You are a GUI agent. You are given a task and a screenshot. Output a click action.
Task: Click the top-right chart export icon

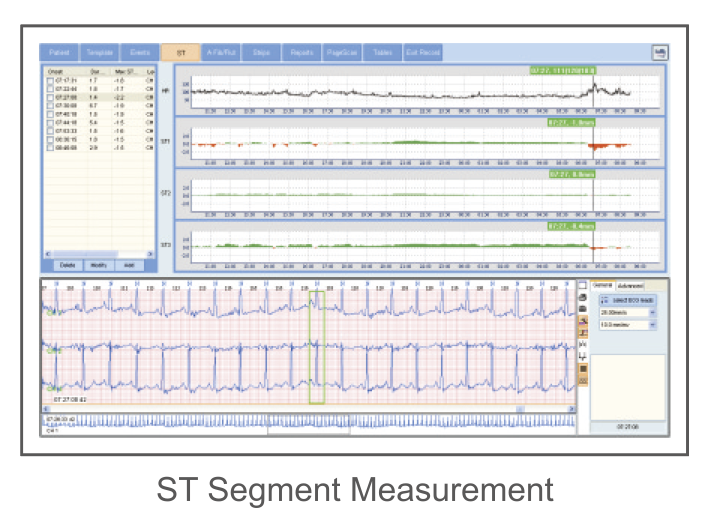[x=660, y=52]
